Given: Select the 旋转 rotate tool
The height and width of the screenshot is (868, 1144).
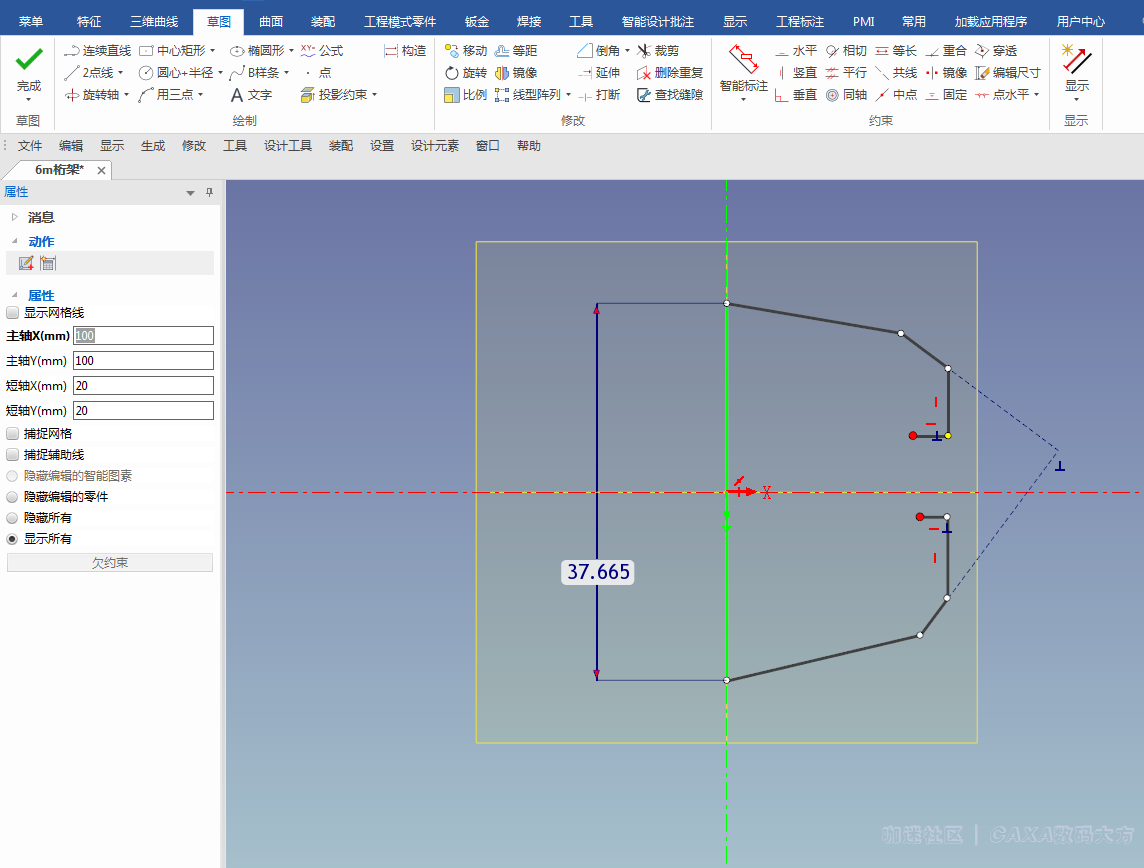Looking at the screenshot, I should [x=466, y=73].
